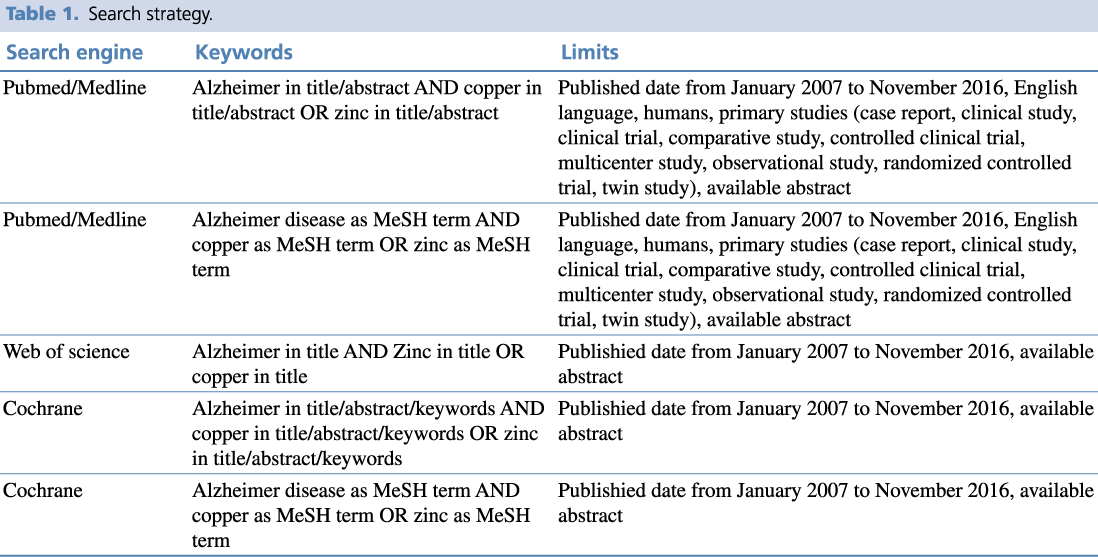Click the Search engine column header
Image resolution: width=1098 pixels, height=557 pixels.
(74, 53)
